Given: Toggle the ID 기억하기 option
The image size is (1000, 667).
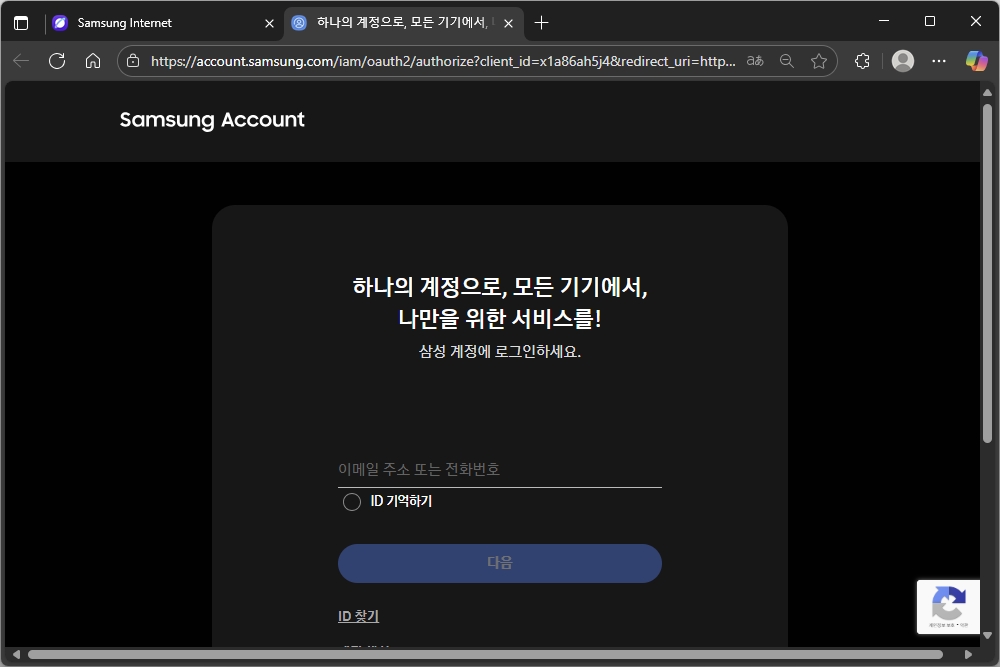Looking at the screenshot, I should [351, 502].
